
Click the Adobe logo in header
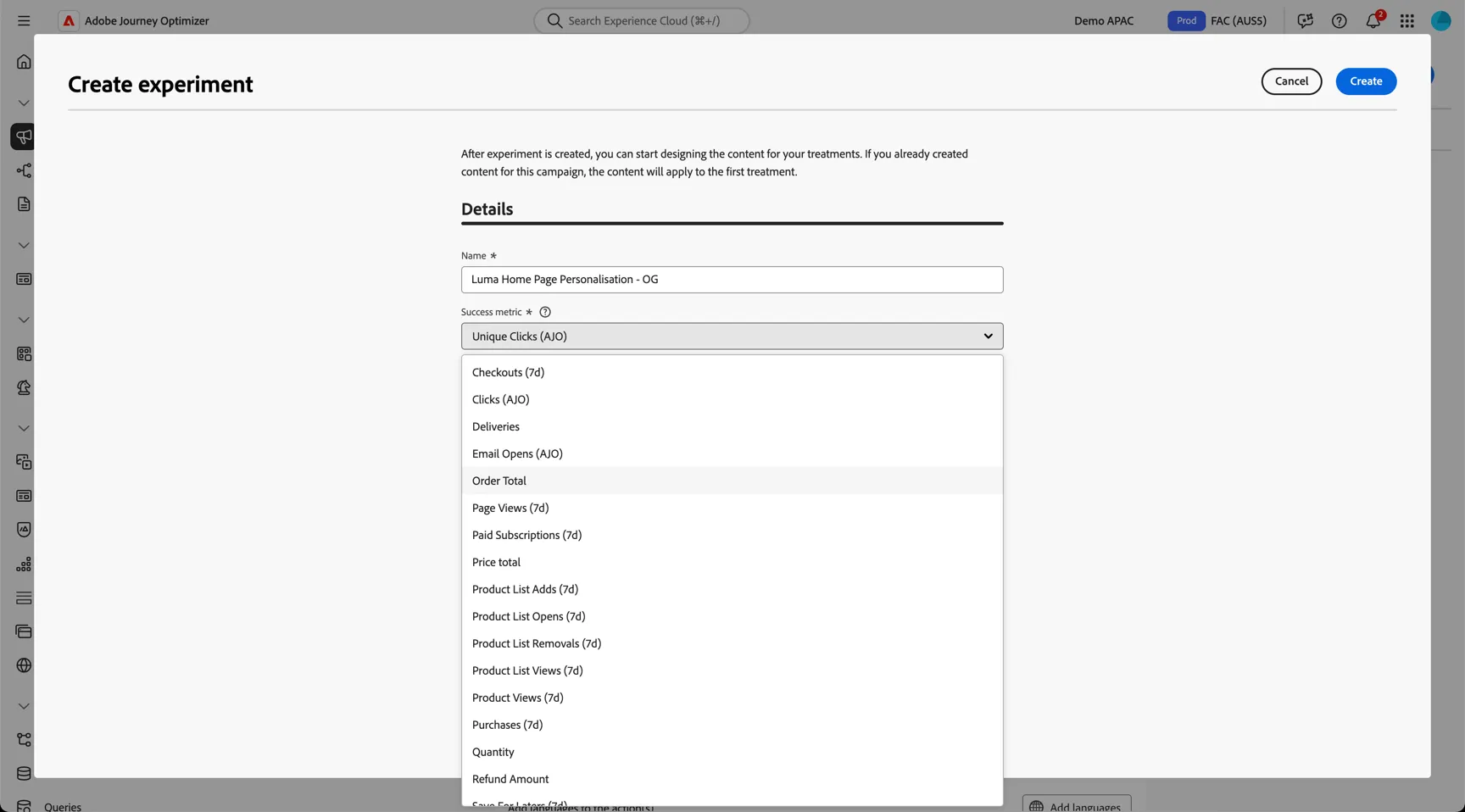pyautogui.click(x=69, y=20)
